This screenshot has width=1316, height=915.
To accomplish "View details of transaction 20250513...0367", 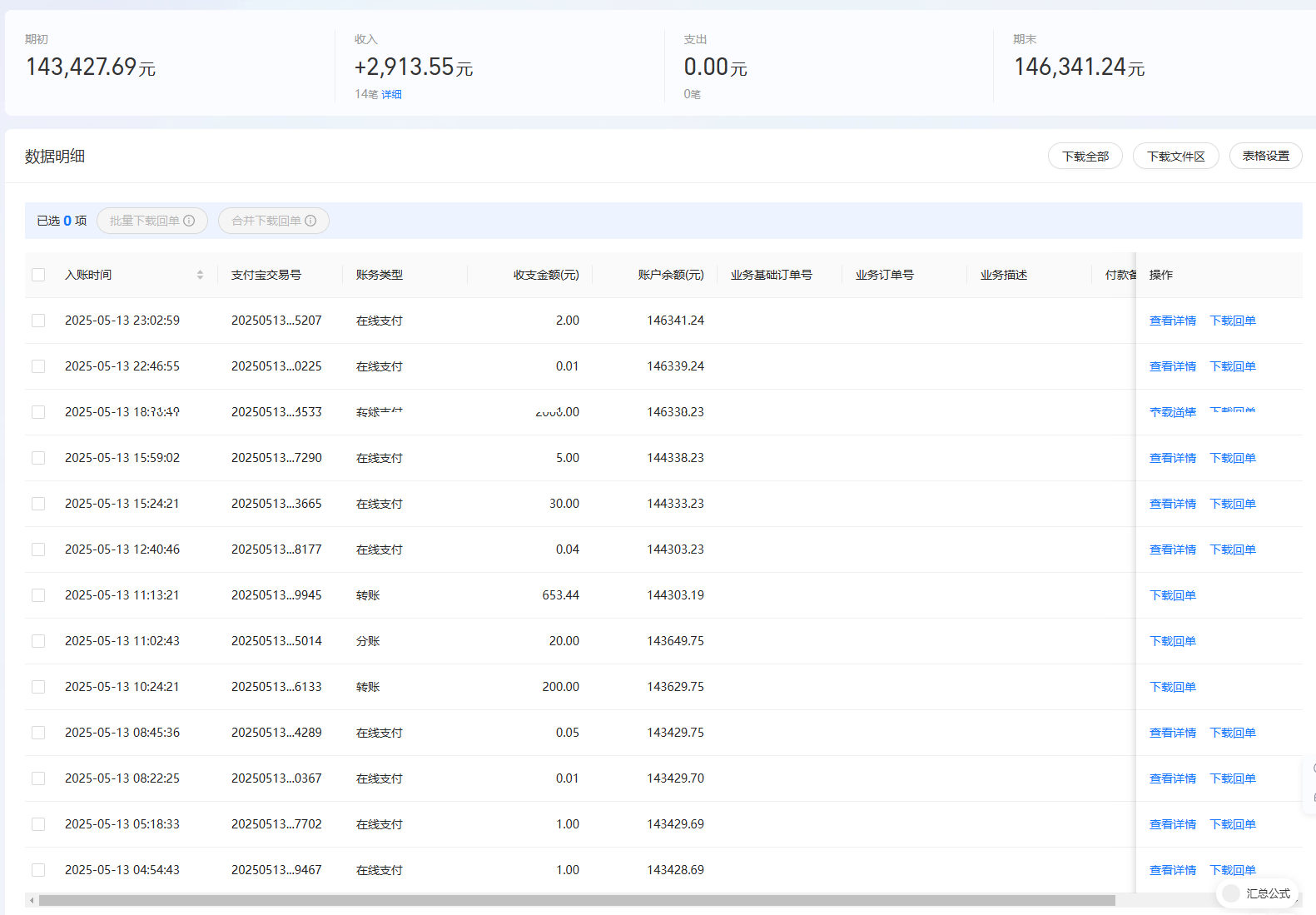I will 1173,778.
